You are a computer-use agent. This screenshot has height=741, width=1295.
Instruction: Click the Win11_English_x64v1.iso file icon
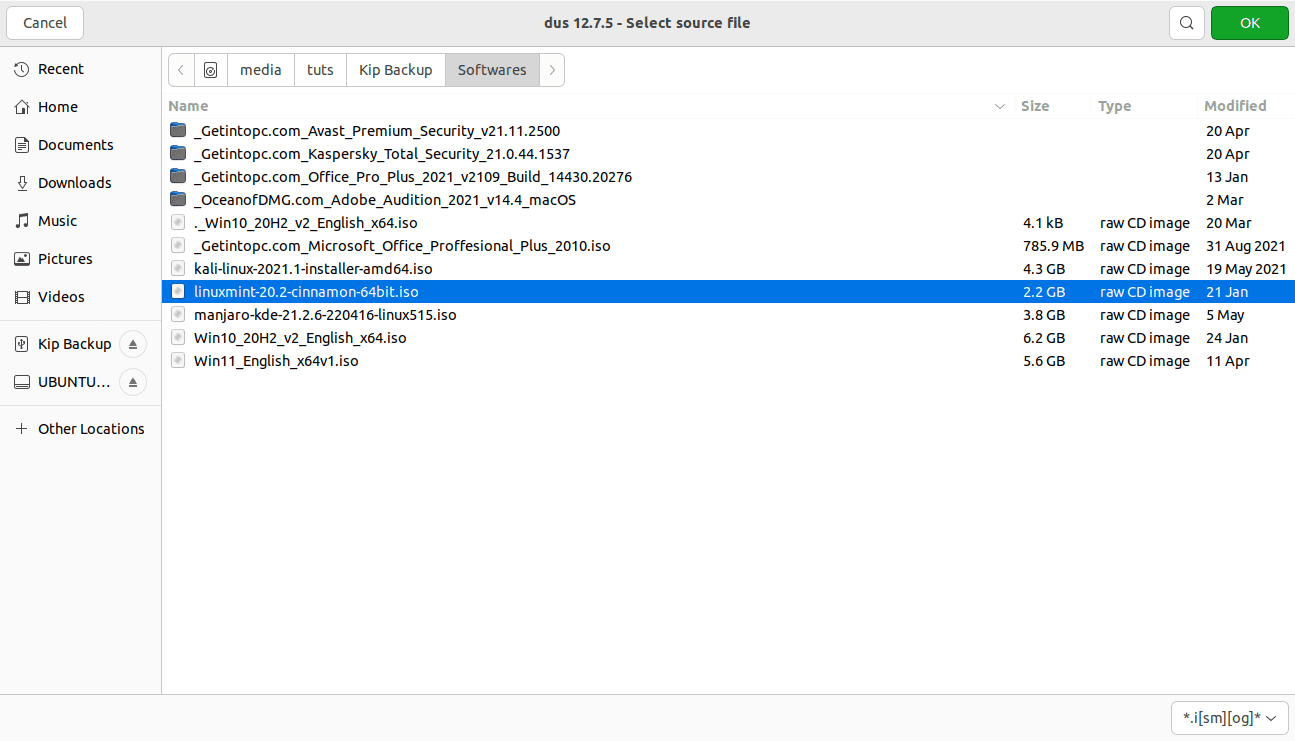point(178,360)
